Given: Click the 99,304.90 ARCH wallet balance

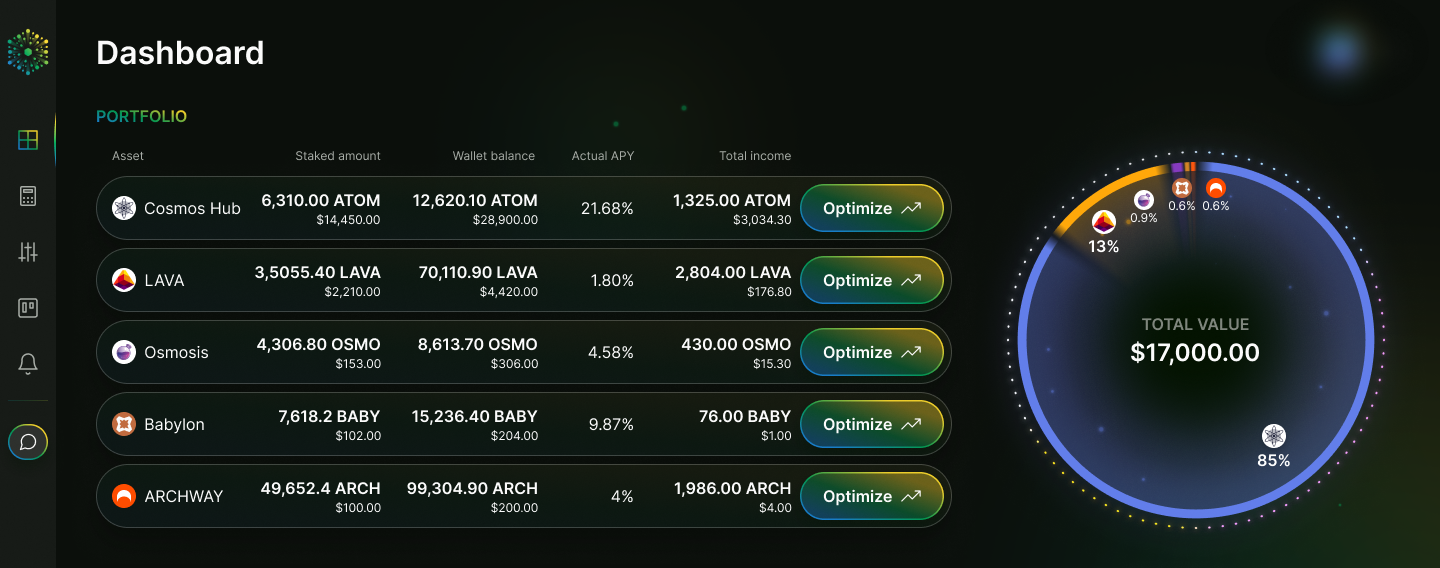Looking at the screenshot, I should click(x=472, y=489).
